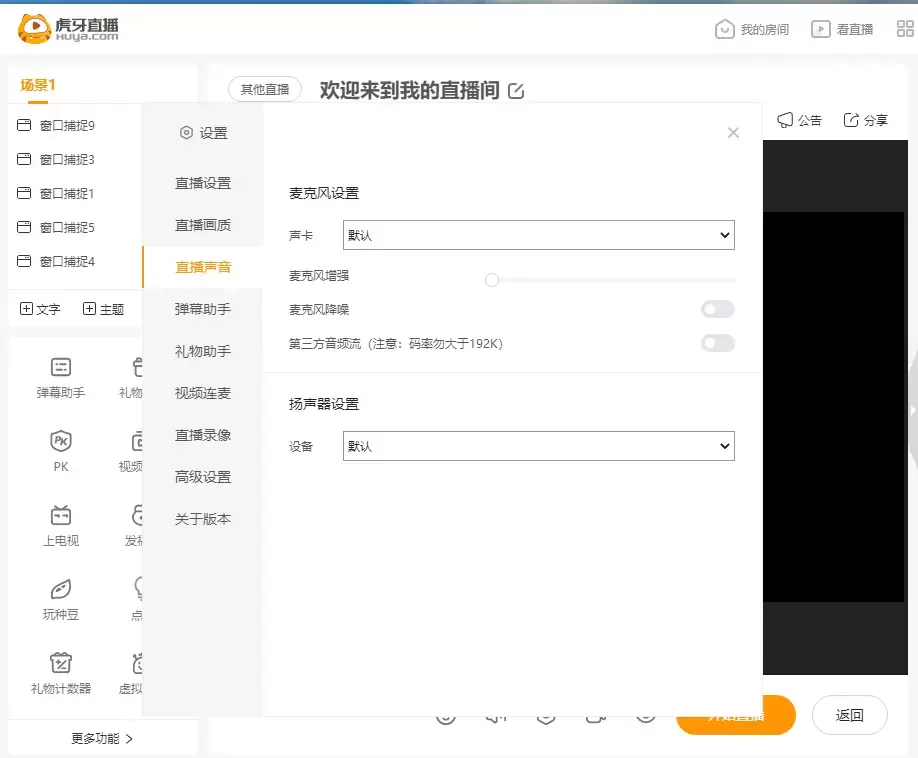
Task: Adjust the 麦克风增强 microphone gain slider
Action: point(492,280)
